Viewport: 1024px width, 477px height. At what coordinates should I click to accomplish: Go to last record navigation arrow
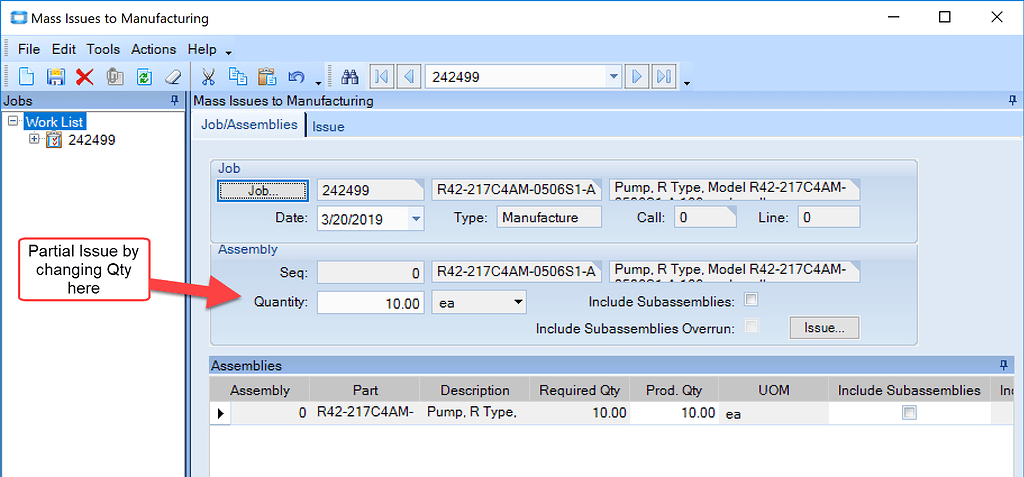coord(664,77)
